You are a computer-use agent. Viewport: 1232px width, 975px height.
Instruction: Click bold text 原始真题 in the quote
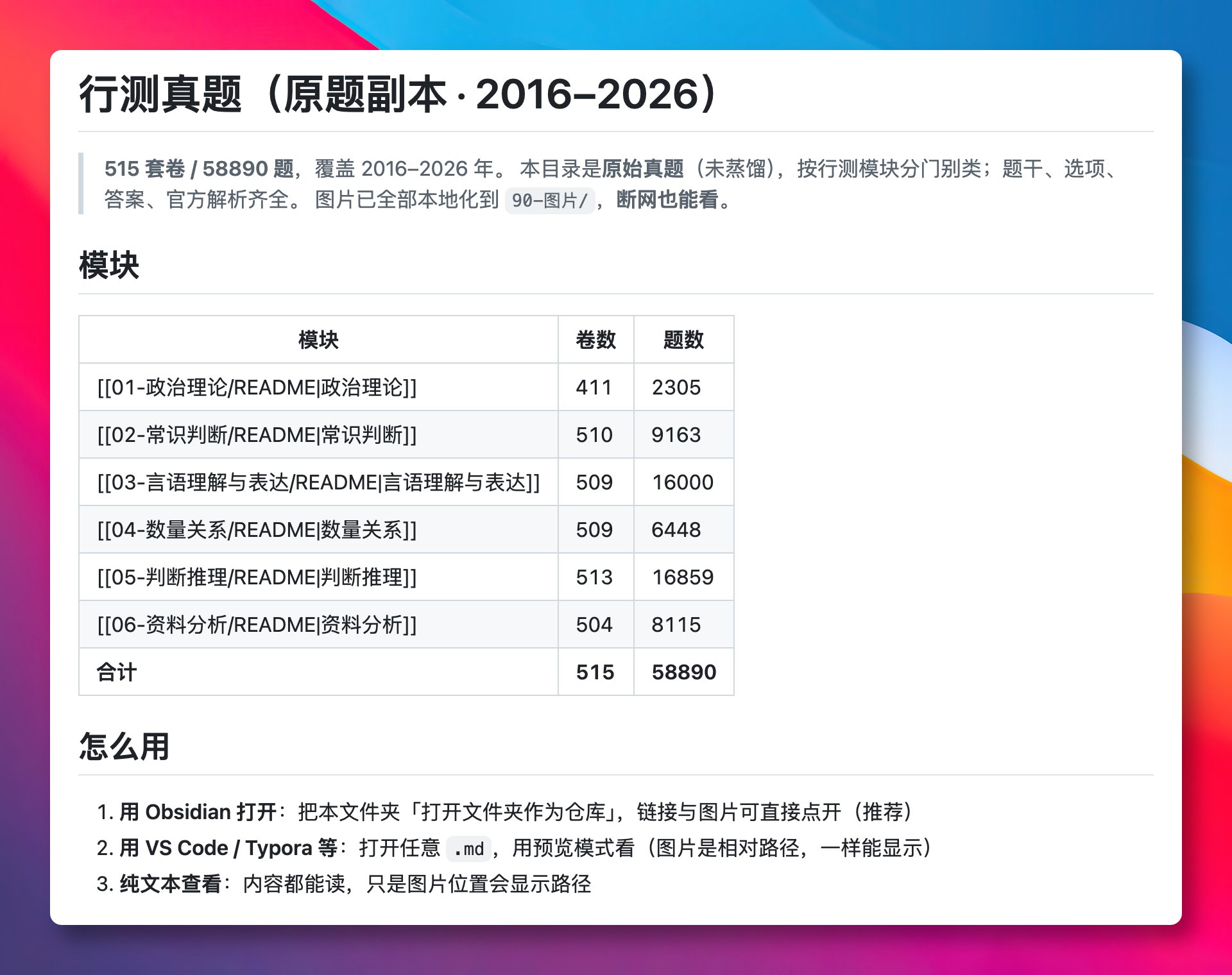pos(643,168)
